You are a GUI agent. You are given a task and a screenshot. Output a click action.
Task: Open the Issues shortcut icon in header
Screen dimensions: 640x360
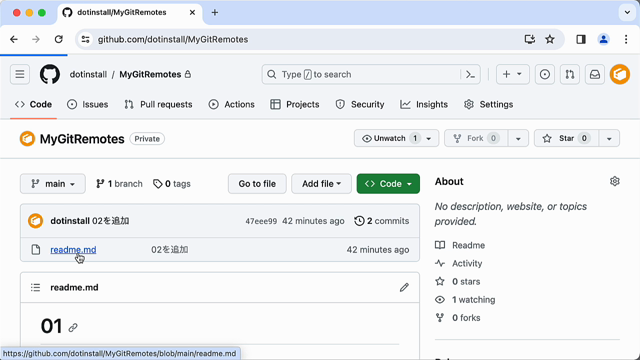544,74
